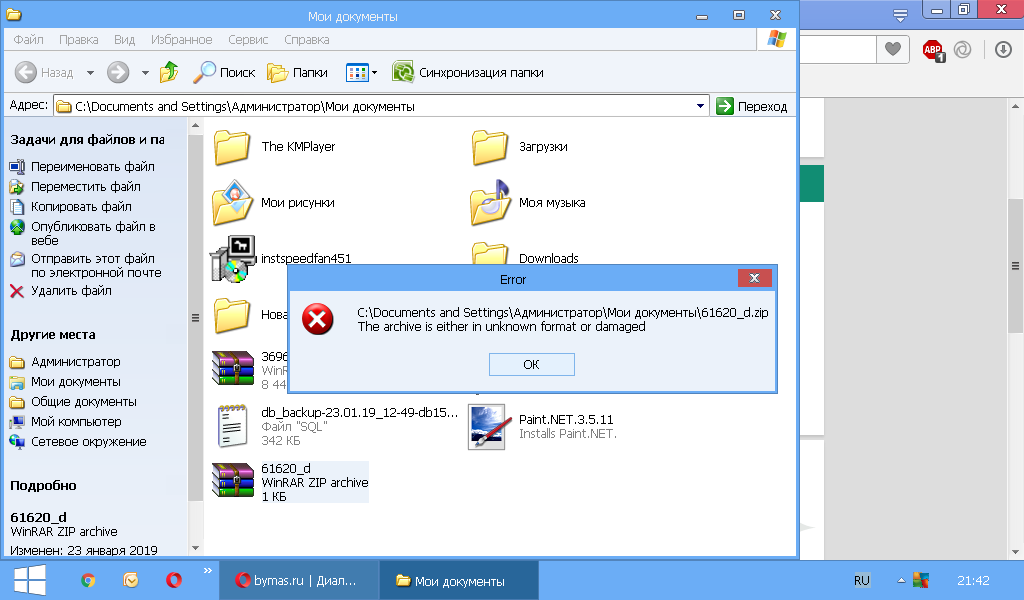Click the Opera icon in taskbar
The width and height of the screenshot is (1024, 600).
click(173, 580)
